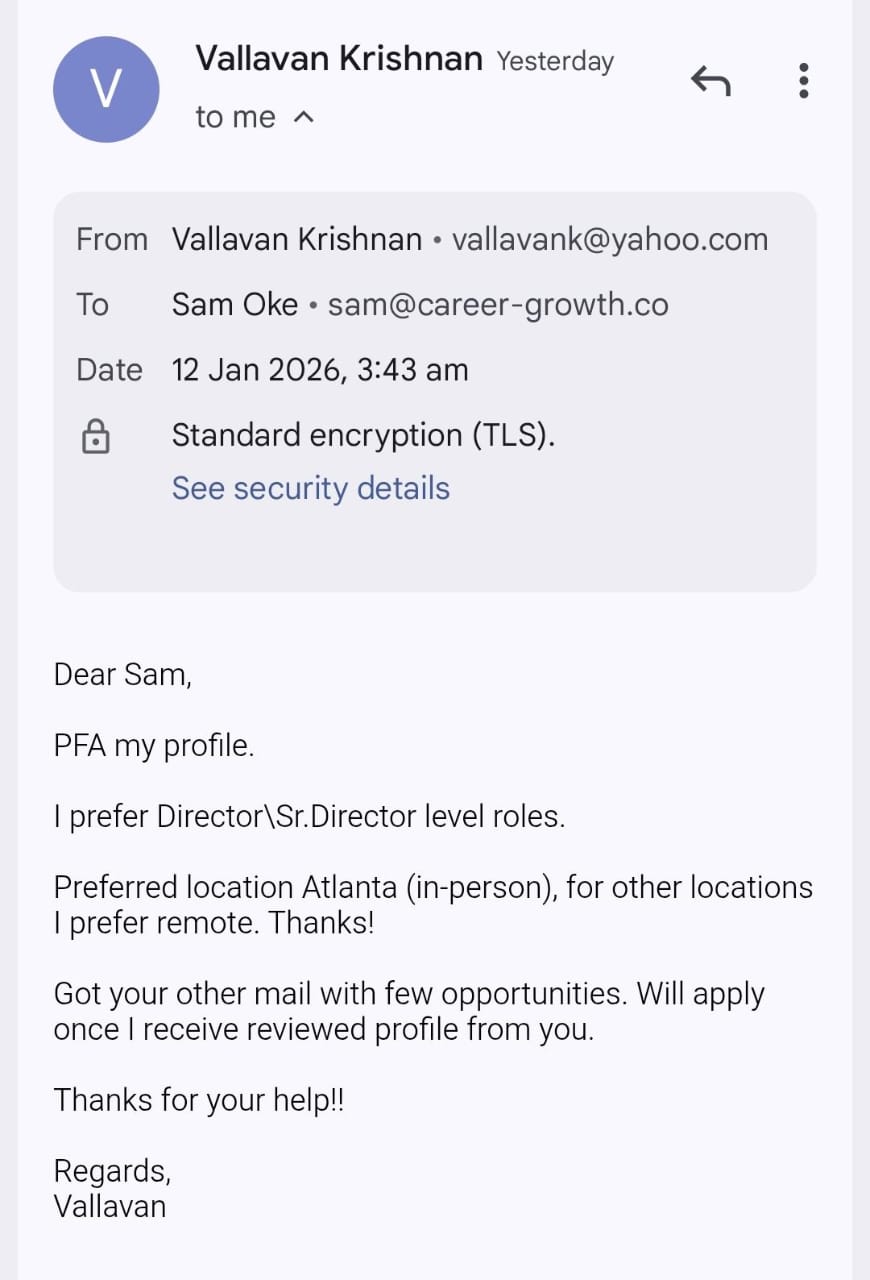
Task: Select Sam Oke in the To row
Action: [234, 304]
